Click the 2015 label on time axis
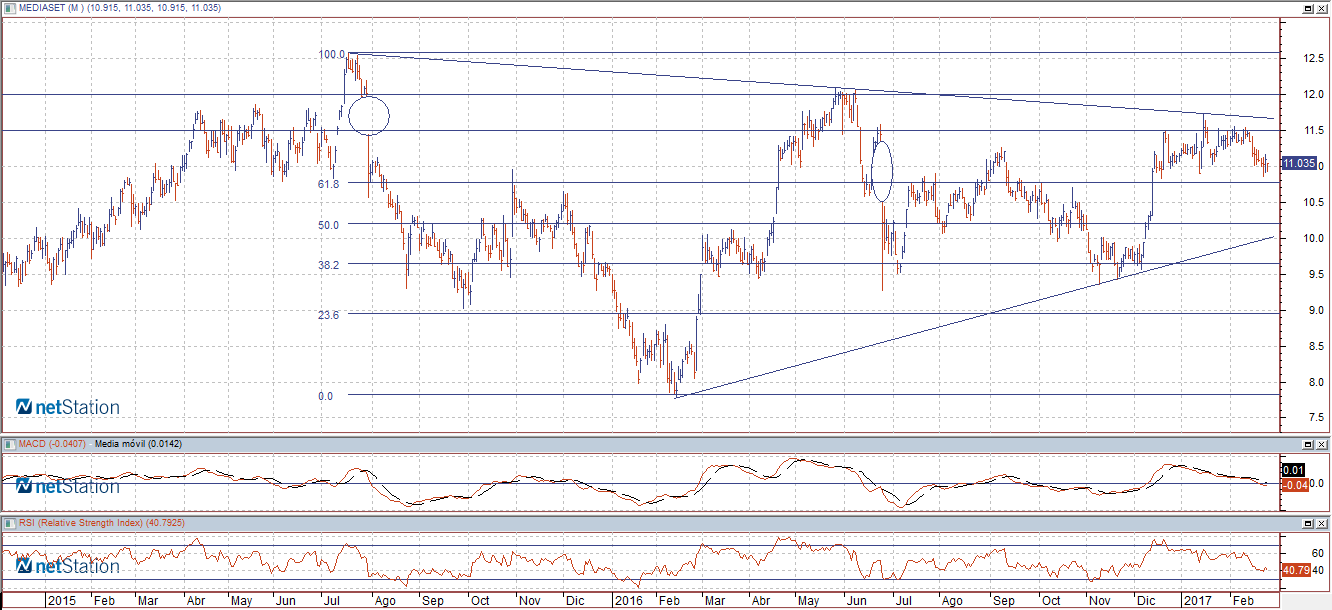The height and width of the screenshot is (610, 1332). pos(62,601)
